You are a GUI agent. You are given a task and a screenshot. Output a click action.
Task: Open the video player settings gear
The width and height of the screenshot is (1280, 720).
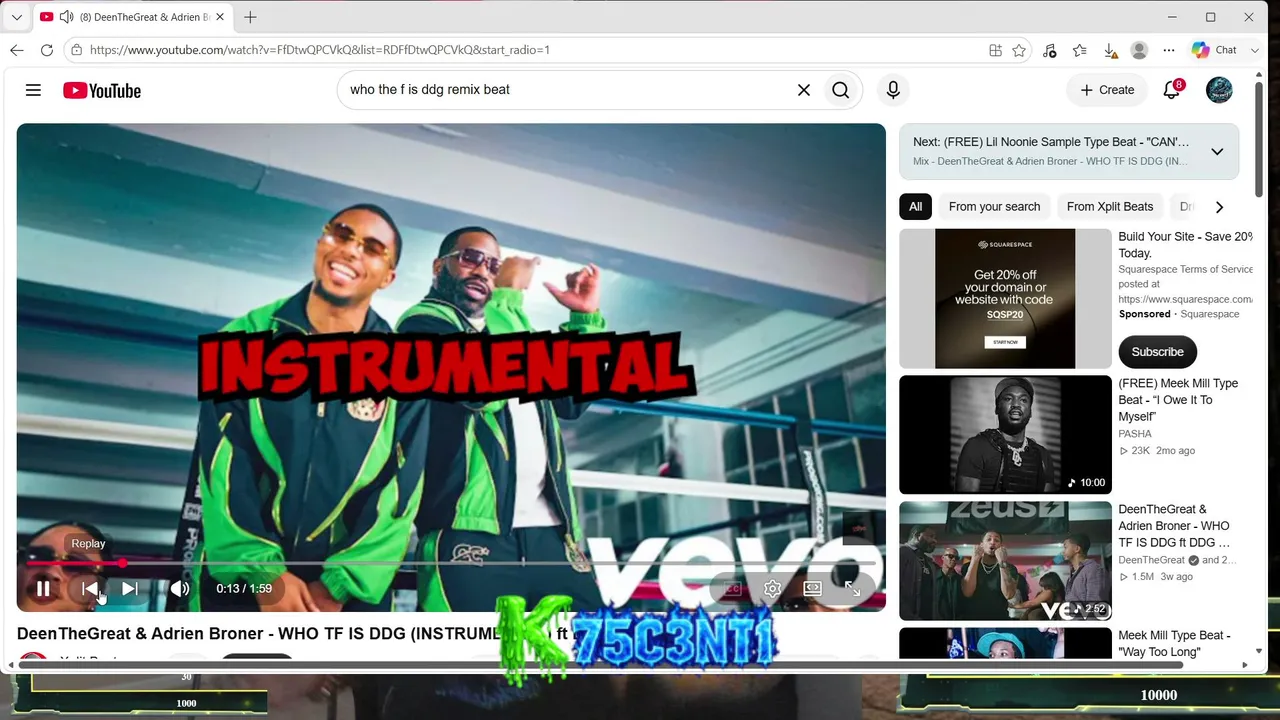[x=772, y=589]
